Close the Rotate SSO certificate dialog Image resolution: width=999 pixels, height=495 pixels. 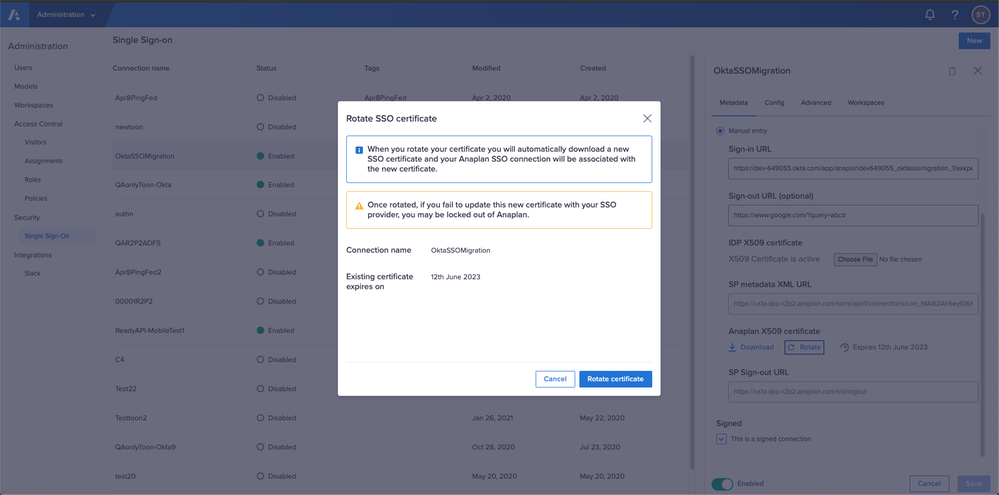tap(647, 118)
